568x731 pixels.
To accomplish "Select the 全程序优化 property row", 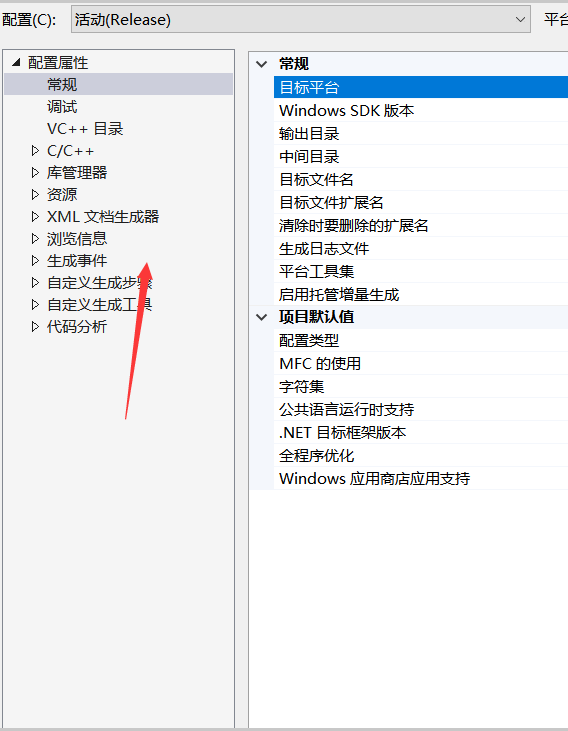I will click(421, 455).
